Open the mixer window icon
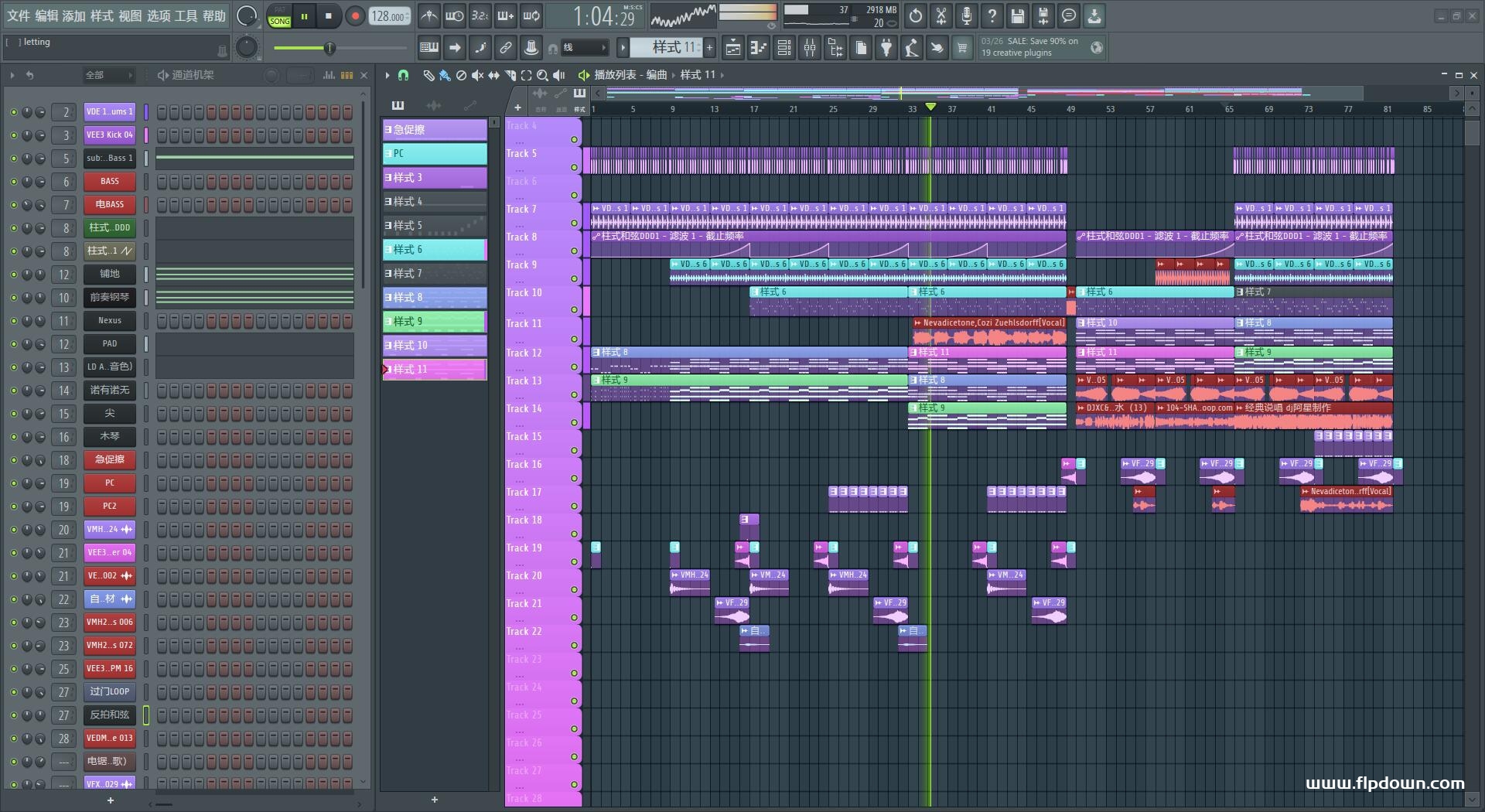This screenshot has width=1485, height=812. point(810,48)
